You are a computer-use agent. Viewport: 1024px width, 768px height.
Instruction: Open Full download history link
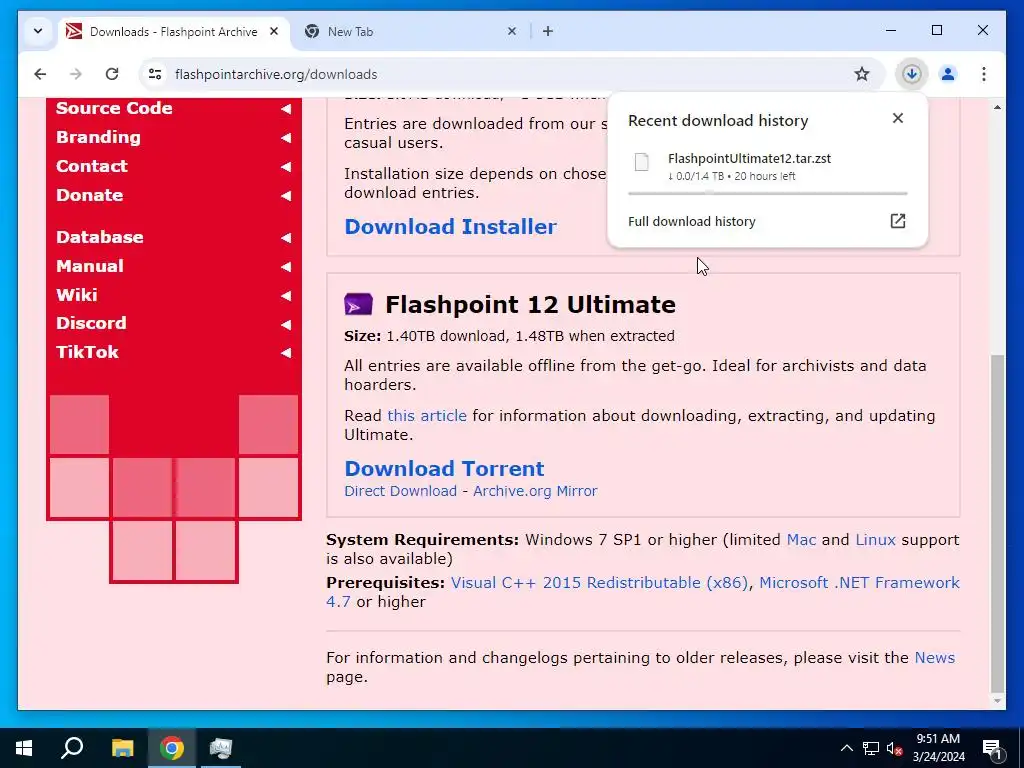[x=692, y=221]
